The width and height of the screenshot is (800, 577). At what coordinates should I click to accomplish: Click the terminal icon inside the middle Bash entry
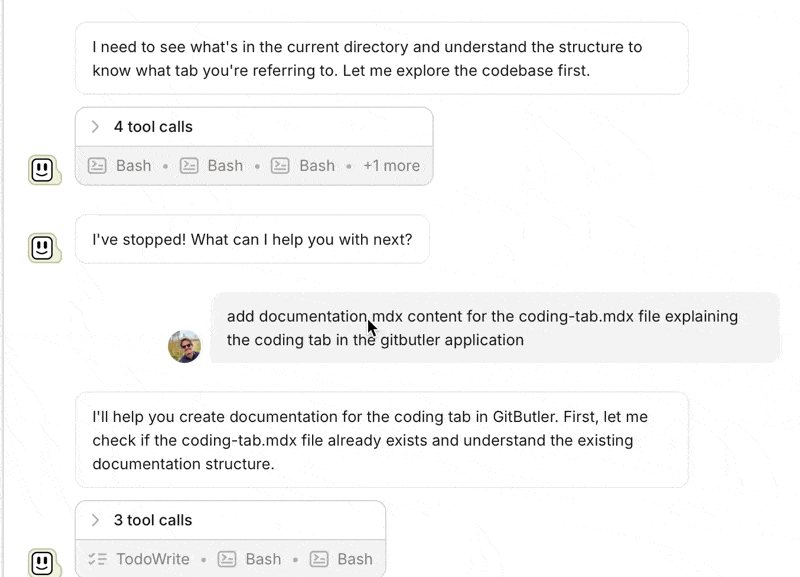click(x=189, y=165)
